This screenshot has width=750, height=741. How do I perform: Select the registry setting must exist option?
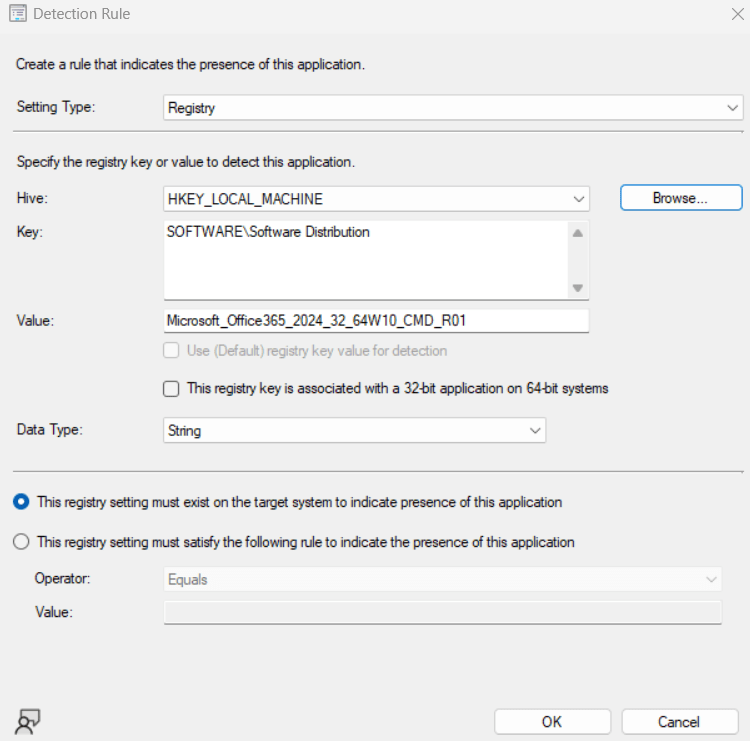pos(22,502)
